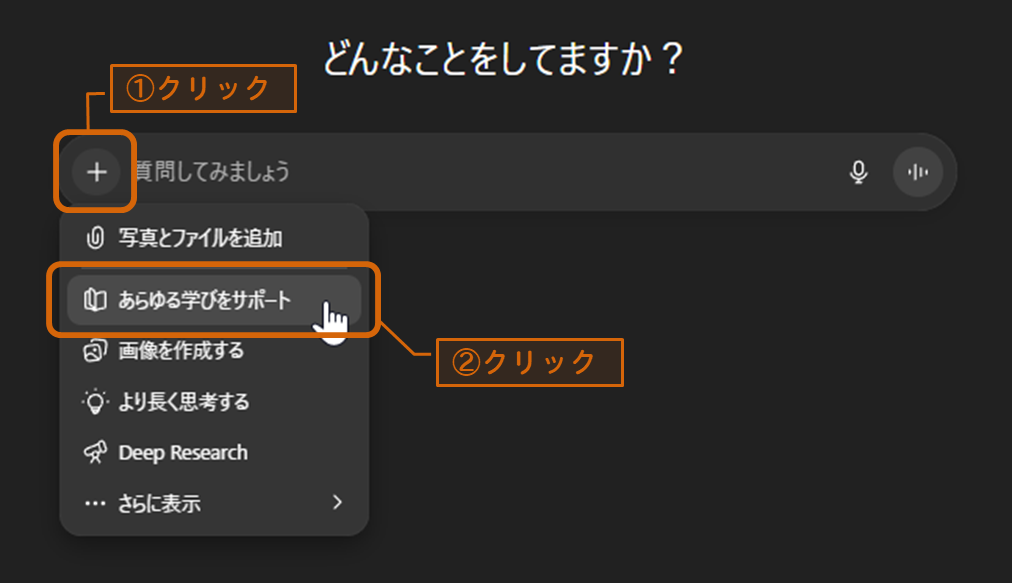
Task: Click the ②クリック annotation label
Action: (x=530, y=362)
